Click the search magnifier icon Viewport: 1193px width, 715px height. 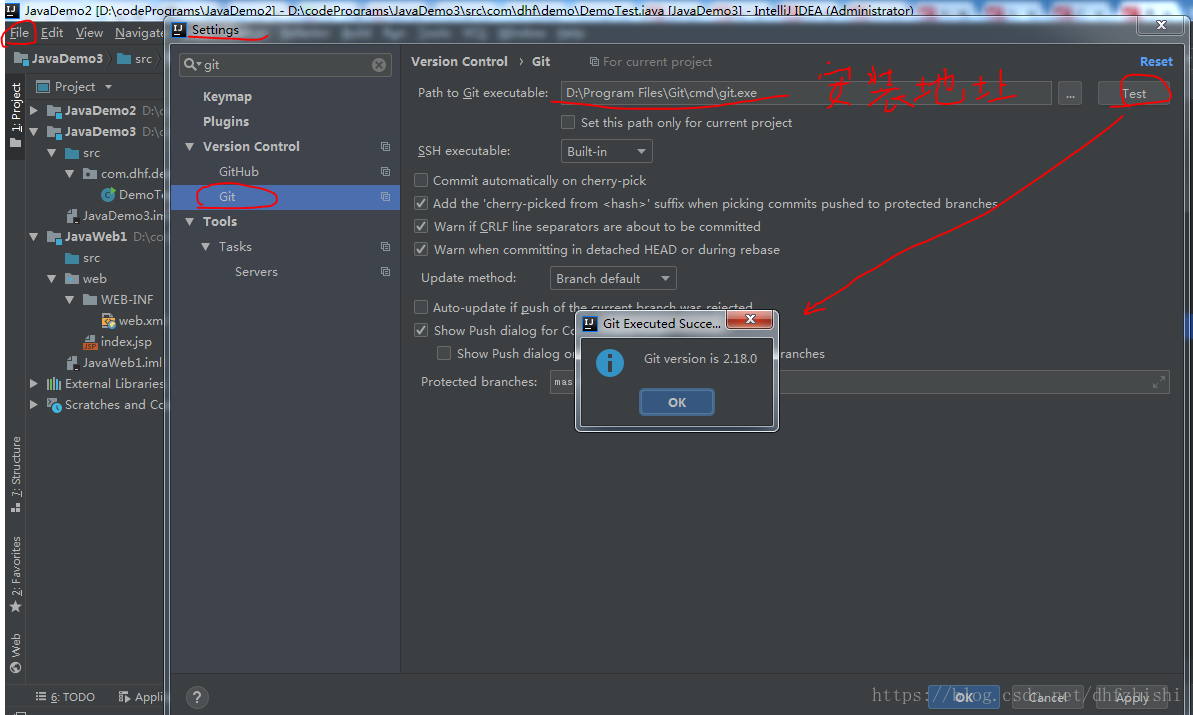coord(191,65)
